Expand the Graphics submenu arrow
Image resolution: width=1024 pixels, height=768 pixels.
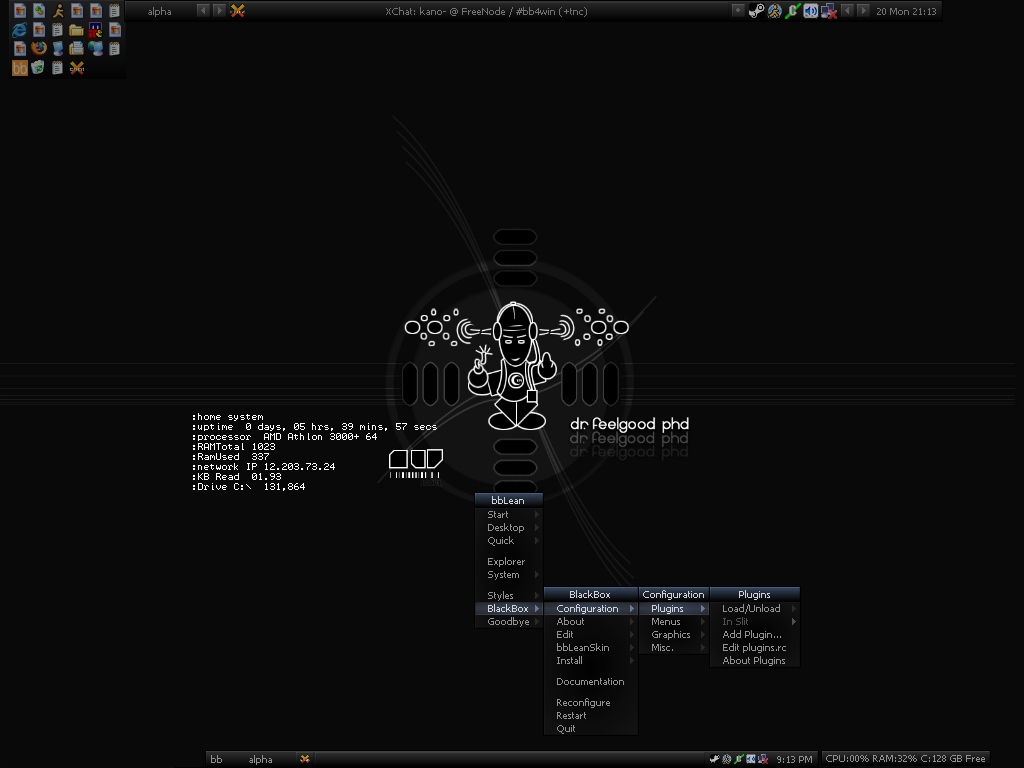point(703,635)
